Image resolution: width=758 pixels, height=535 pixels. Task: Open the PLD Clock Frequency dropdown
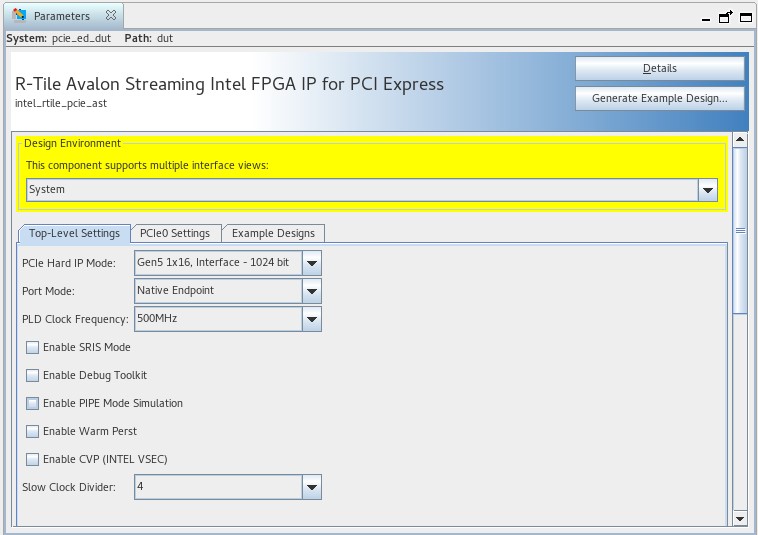(312, 319)
